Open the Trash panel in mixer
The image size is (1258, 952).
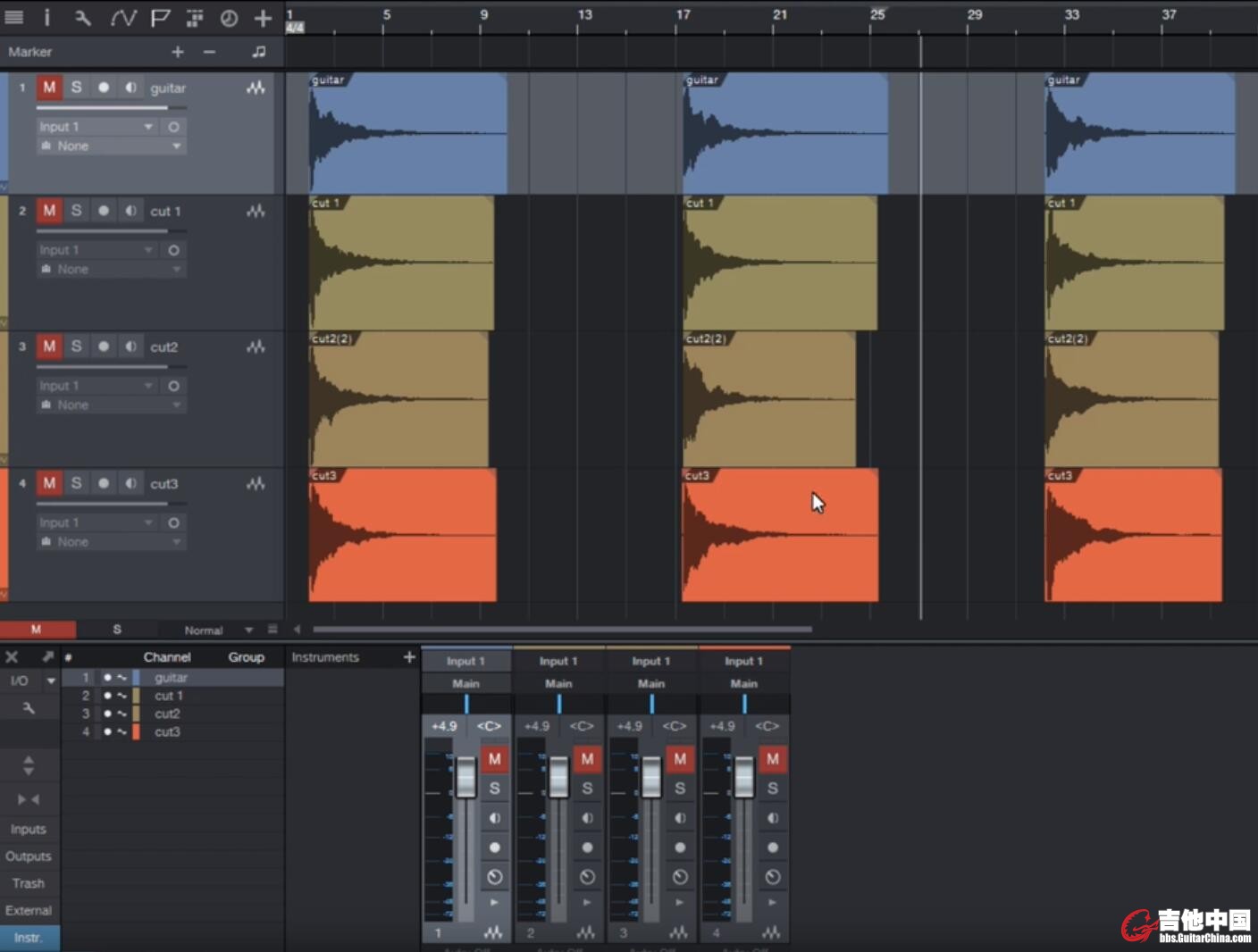coord(29,883)
